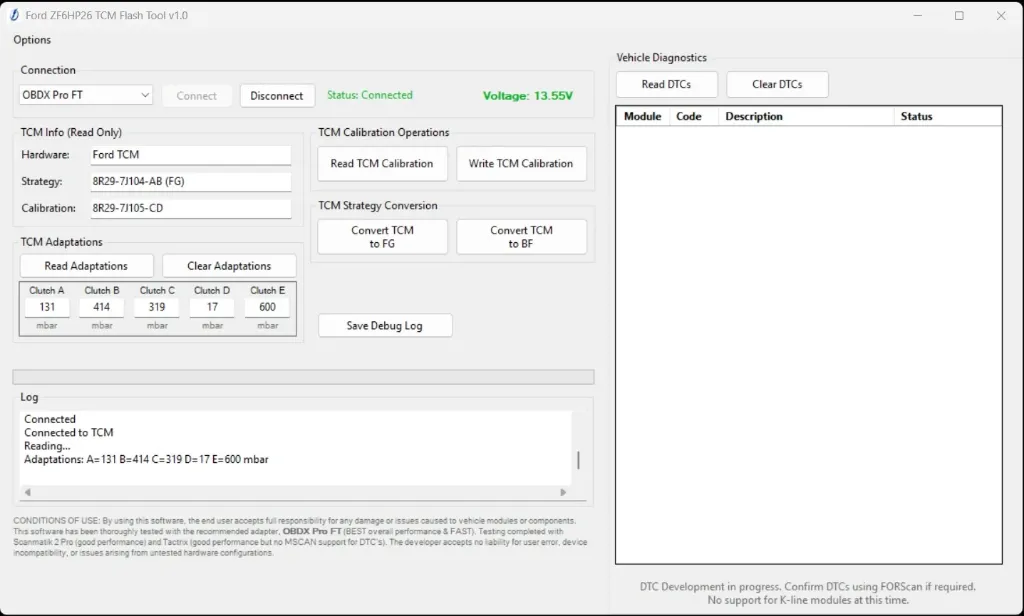Screen dimensions: 1024x616
Task: Convert TCM to BF strategy
Action: 521,237
